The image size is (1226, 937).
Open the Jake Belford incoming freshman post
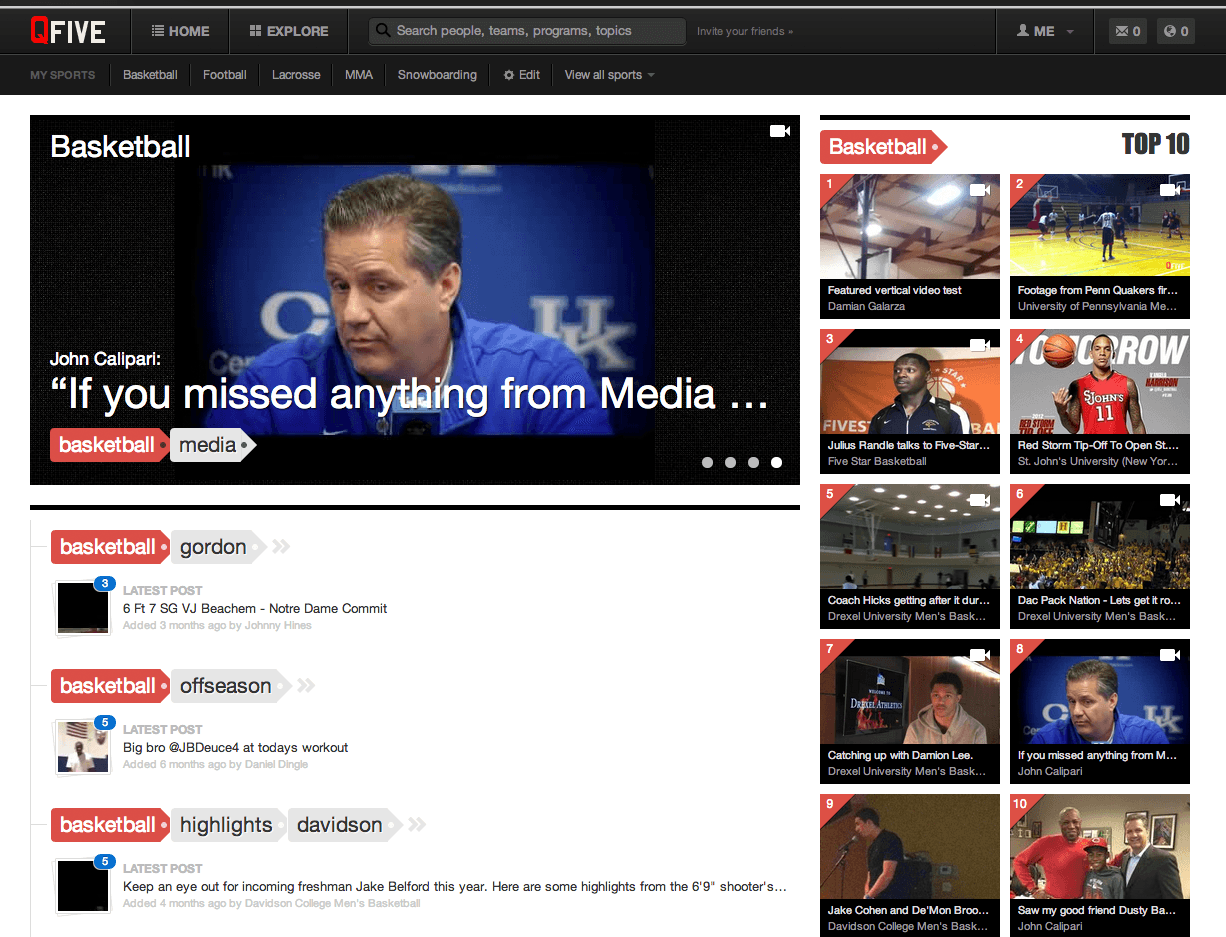[455, 886]
